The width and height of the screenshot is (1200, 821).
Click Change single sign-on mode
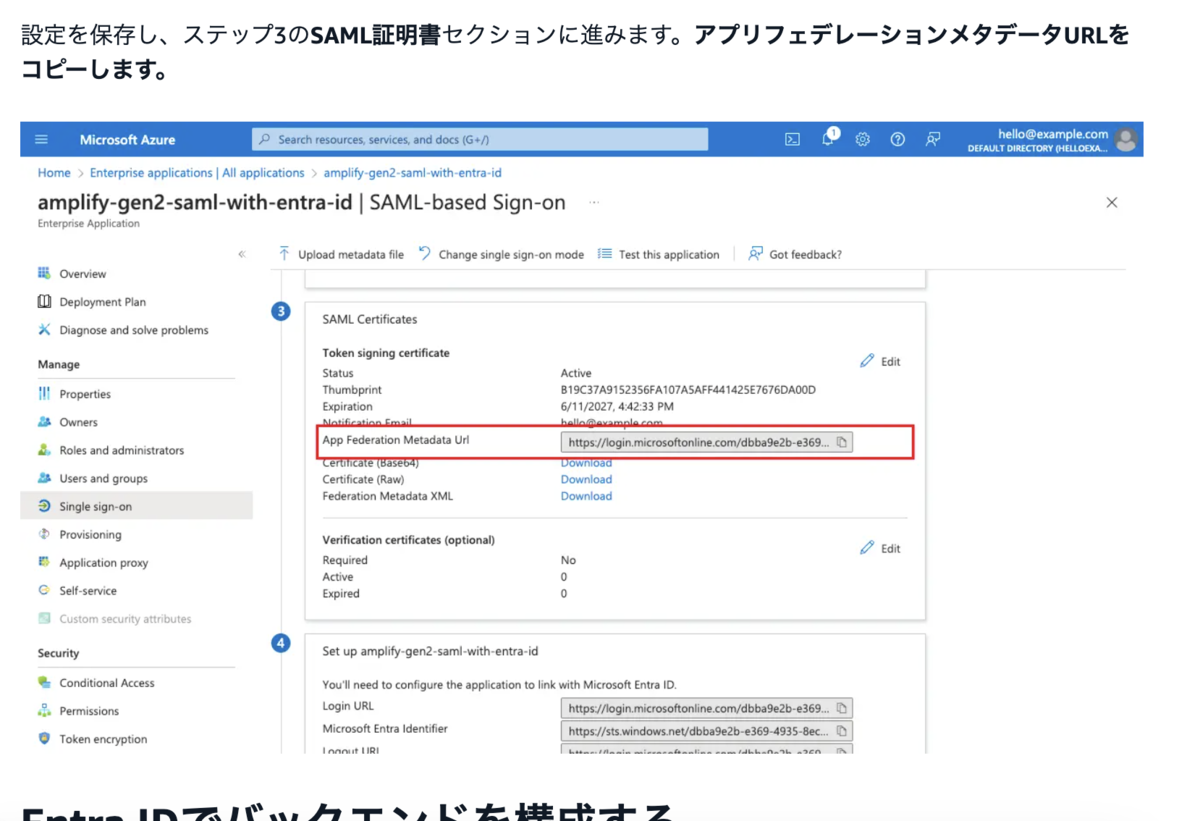(501, 254)
